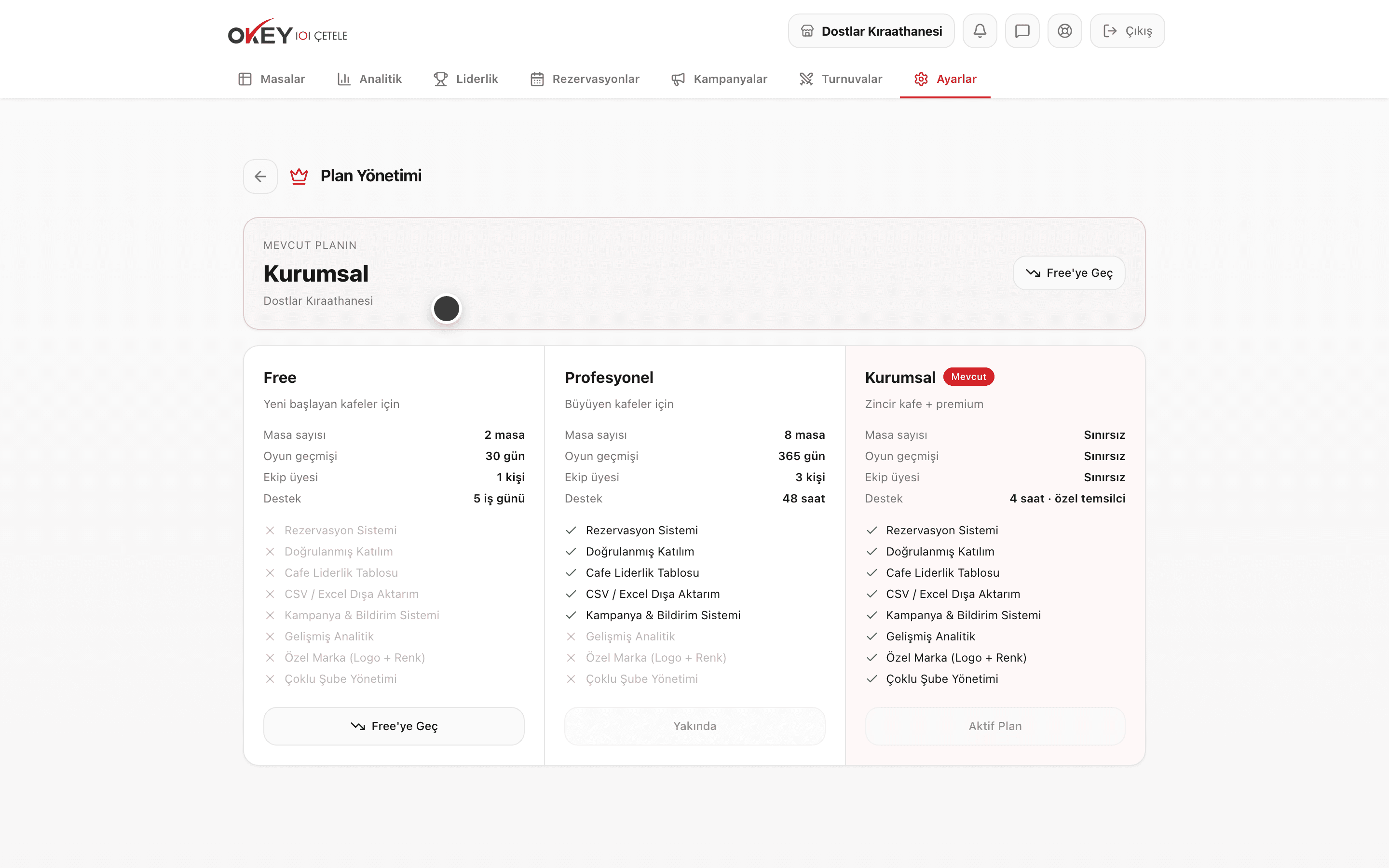The width and height of the screenshot is (1389, 868).
Task: Click check icon beside Profesyonel Cafe Liderlik Tablosu
Action: pyautogui.click(x=571, y=573)
